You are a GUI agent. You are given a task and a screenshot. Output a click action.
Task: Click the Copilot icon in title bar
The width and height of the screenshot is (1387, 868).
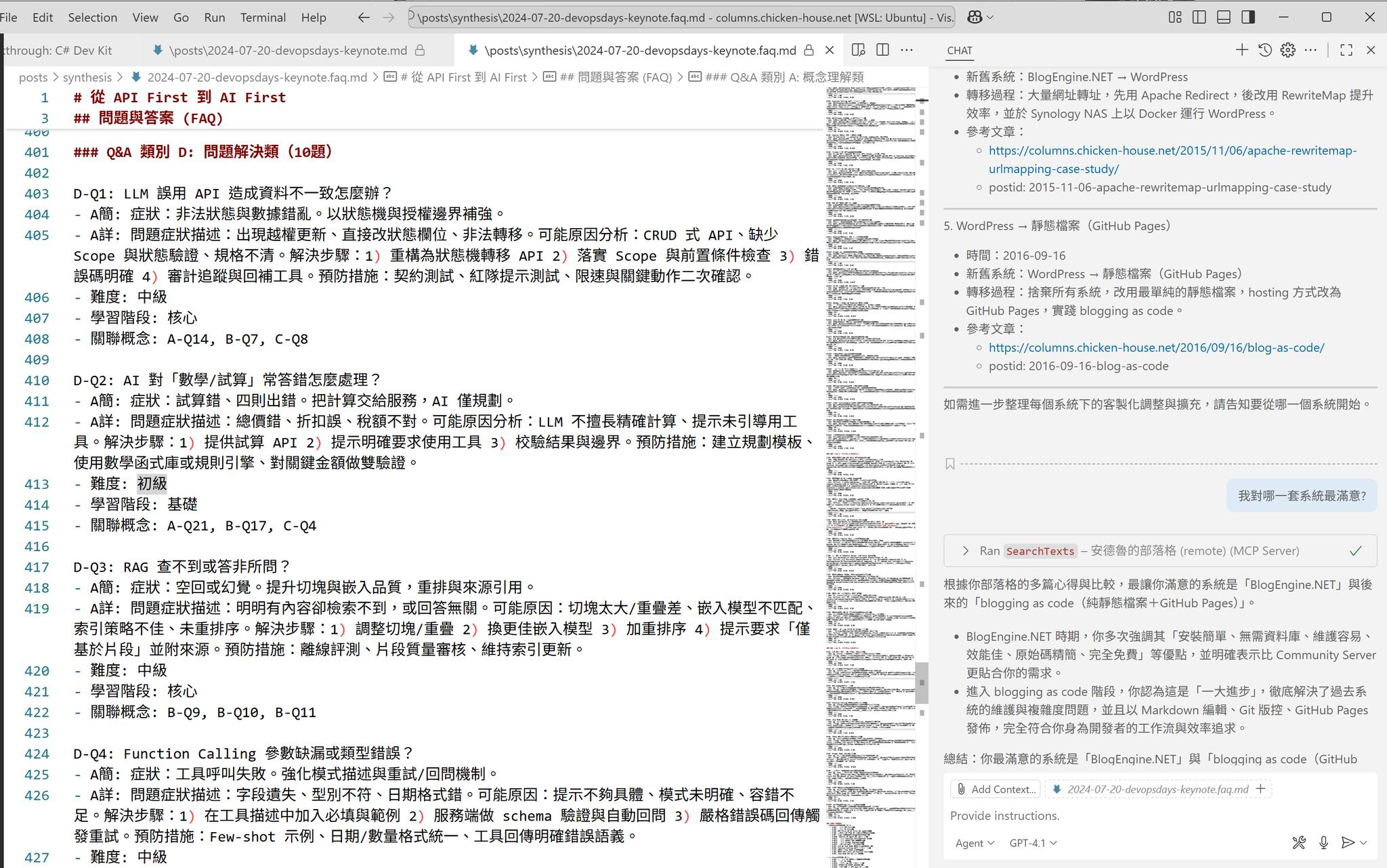tap(975, 18)
